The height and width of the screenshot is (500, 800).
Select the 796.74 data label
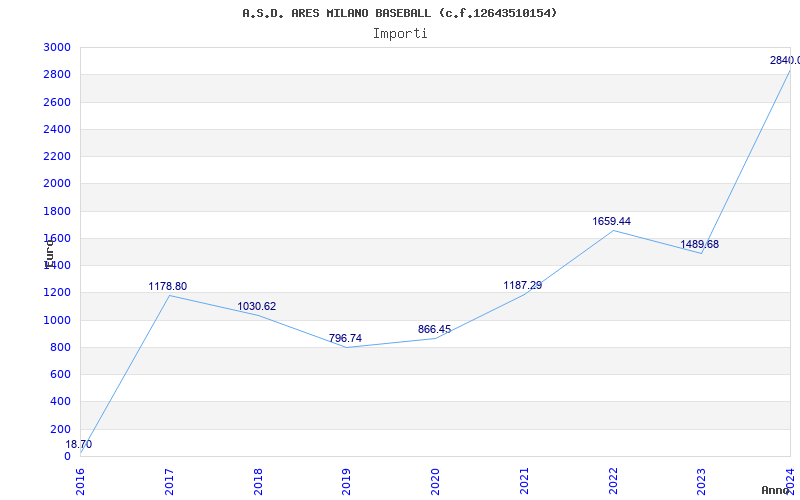click(x=345, y=338)
